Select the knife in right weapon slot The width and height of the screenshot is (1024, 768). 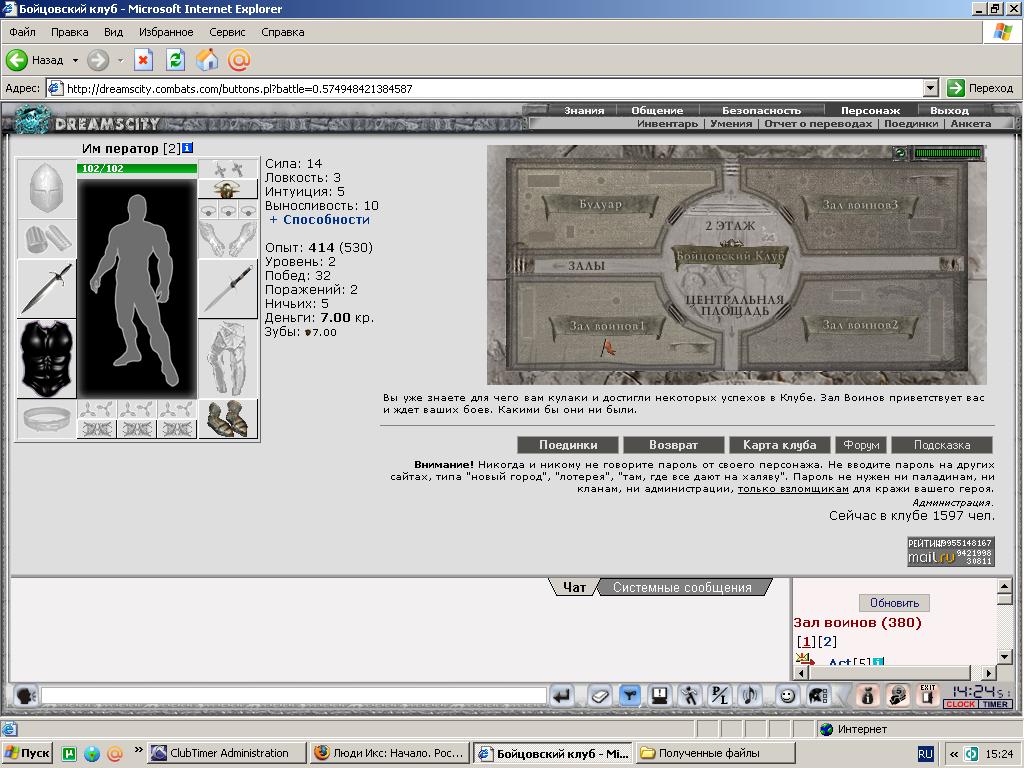pos(228,289)
